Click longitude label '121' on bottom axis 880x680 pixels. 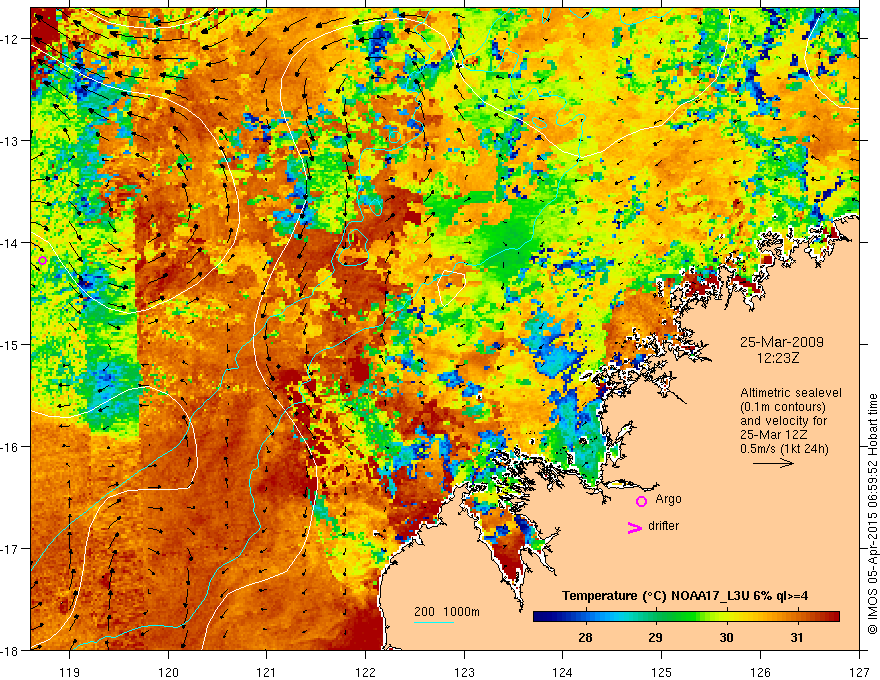click(x=267, y=672)
